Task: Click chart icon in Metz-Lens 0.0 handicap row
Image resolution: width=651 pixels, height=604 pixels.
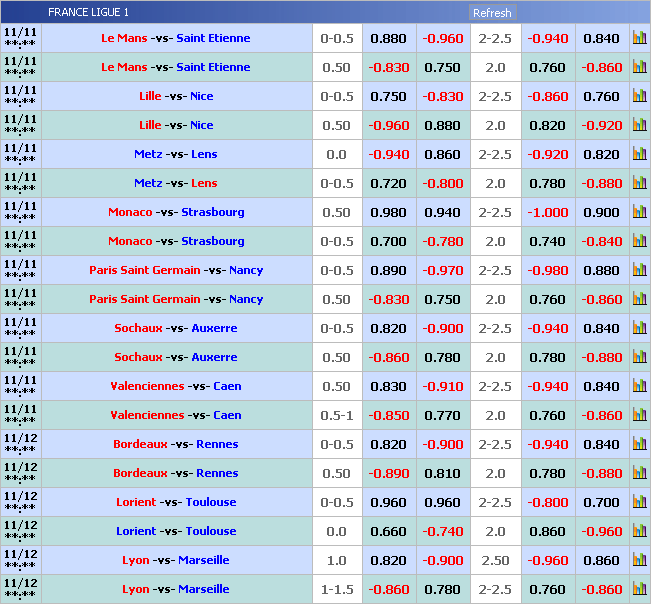Action: (x=639, y=155)
